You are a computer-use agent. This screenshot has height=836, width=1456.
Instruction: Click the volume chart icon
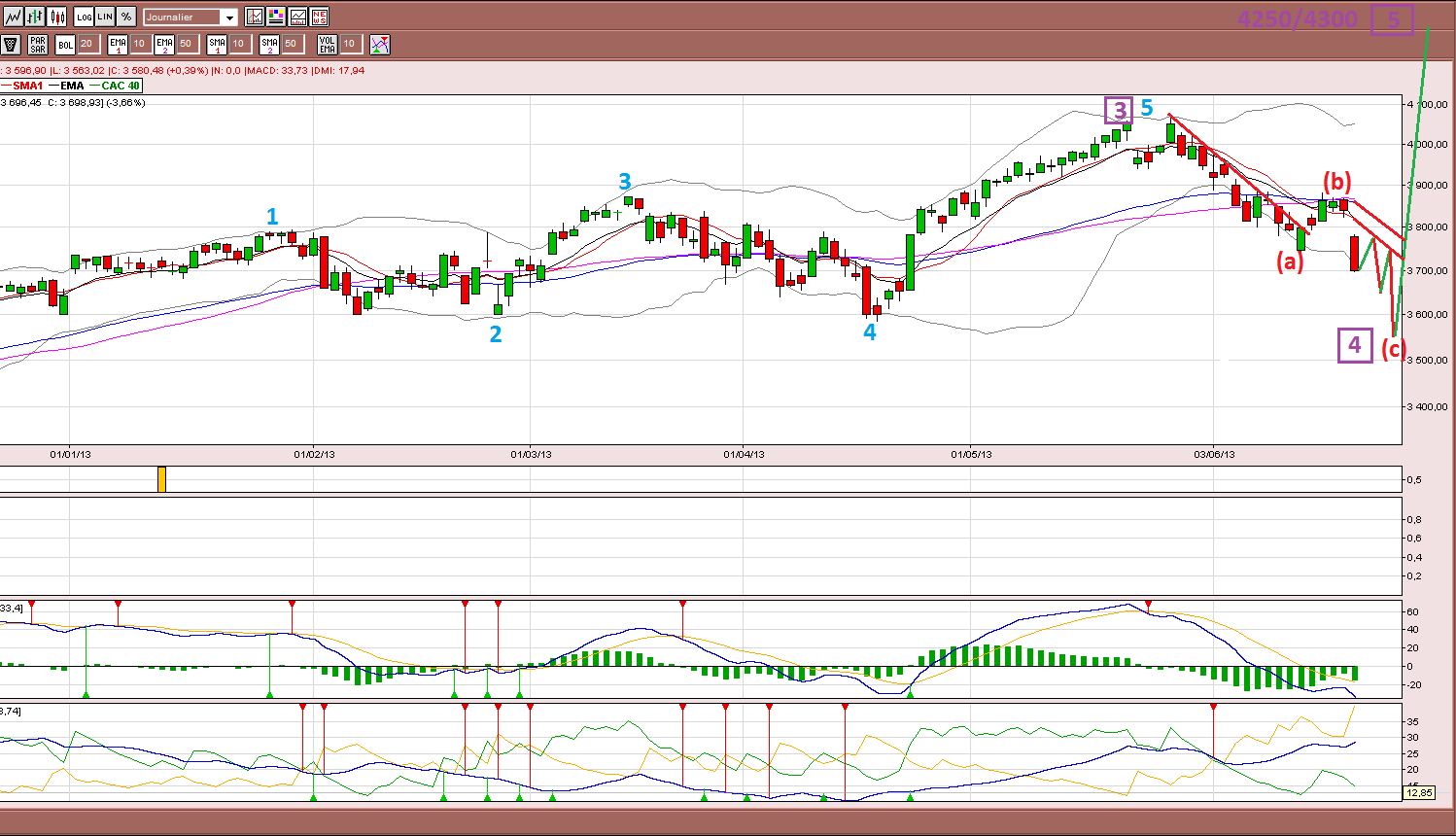coord(297,17)
